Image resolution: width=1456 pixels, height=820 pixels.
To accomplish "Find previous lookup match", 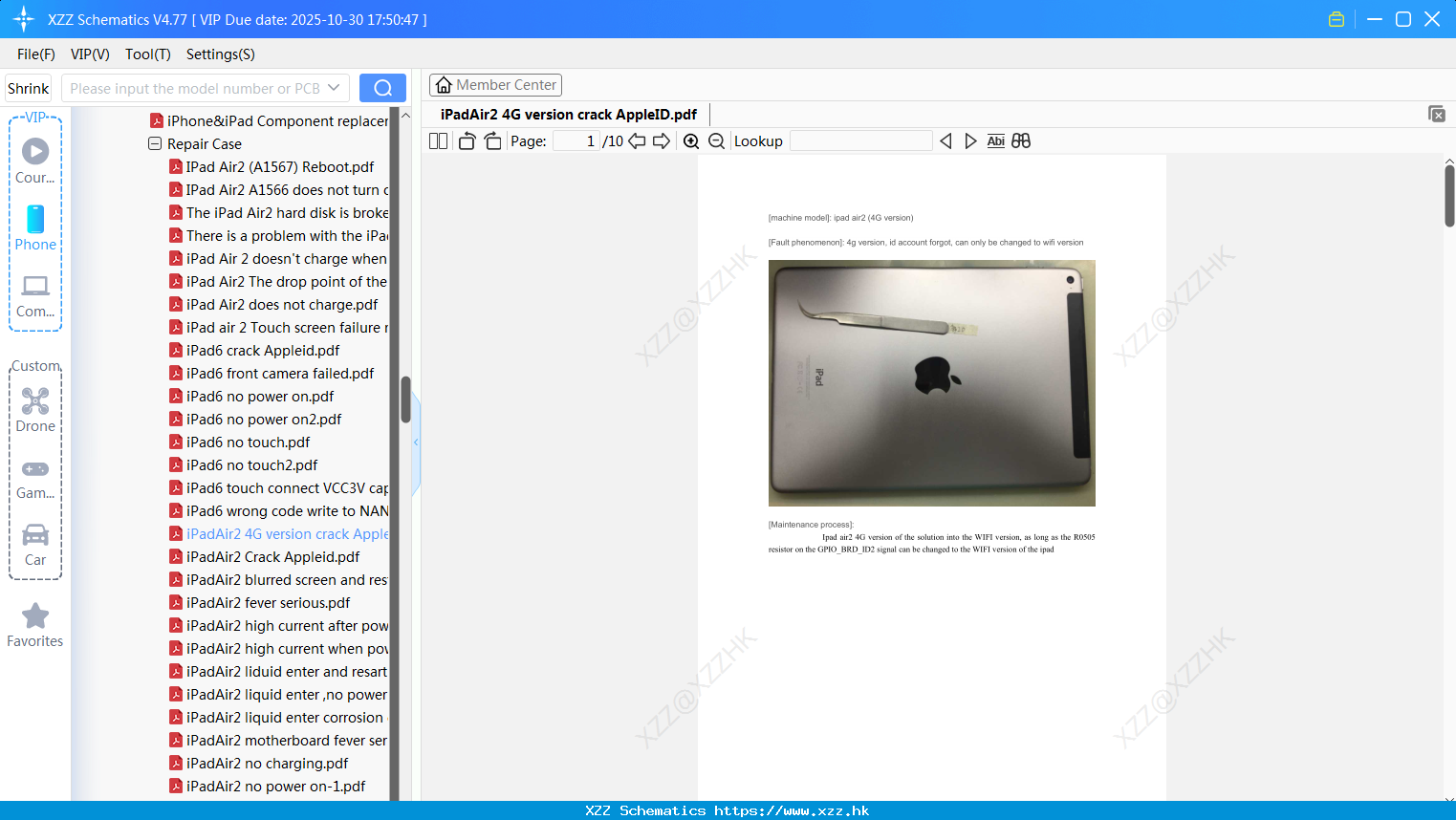I will [945, 141].
